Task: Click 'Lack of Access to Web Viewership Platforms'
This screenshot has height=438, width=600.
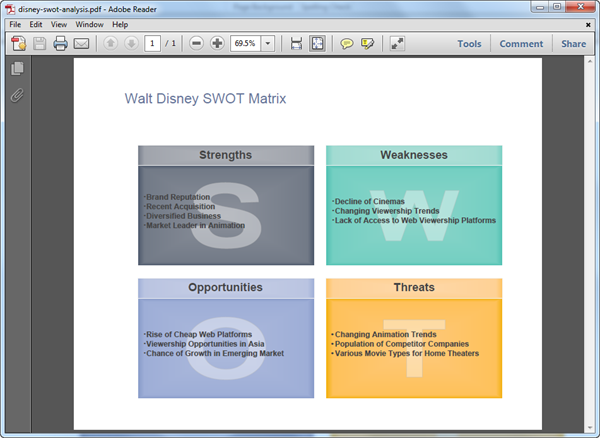Action: tap(415, 221)
